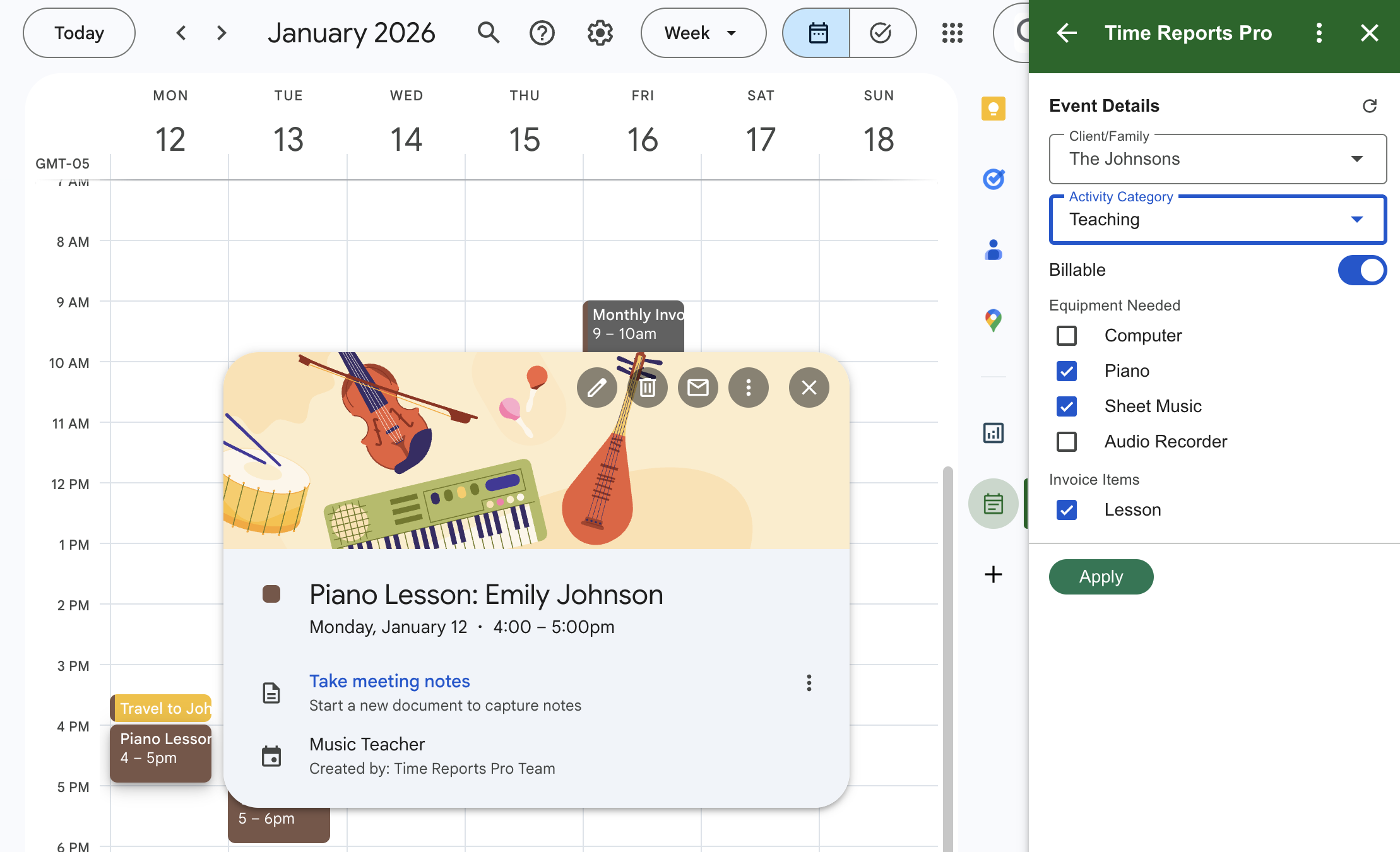
Task: Toggle the Billable switch off
Action: [x=1361, y=270]
